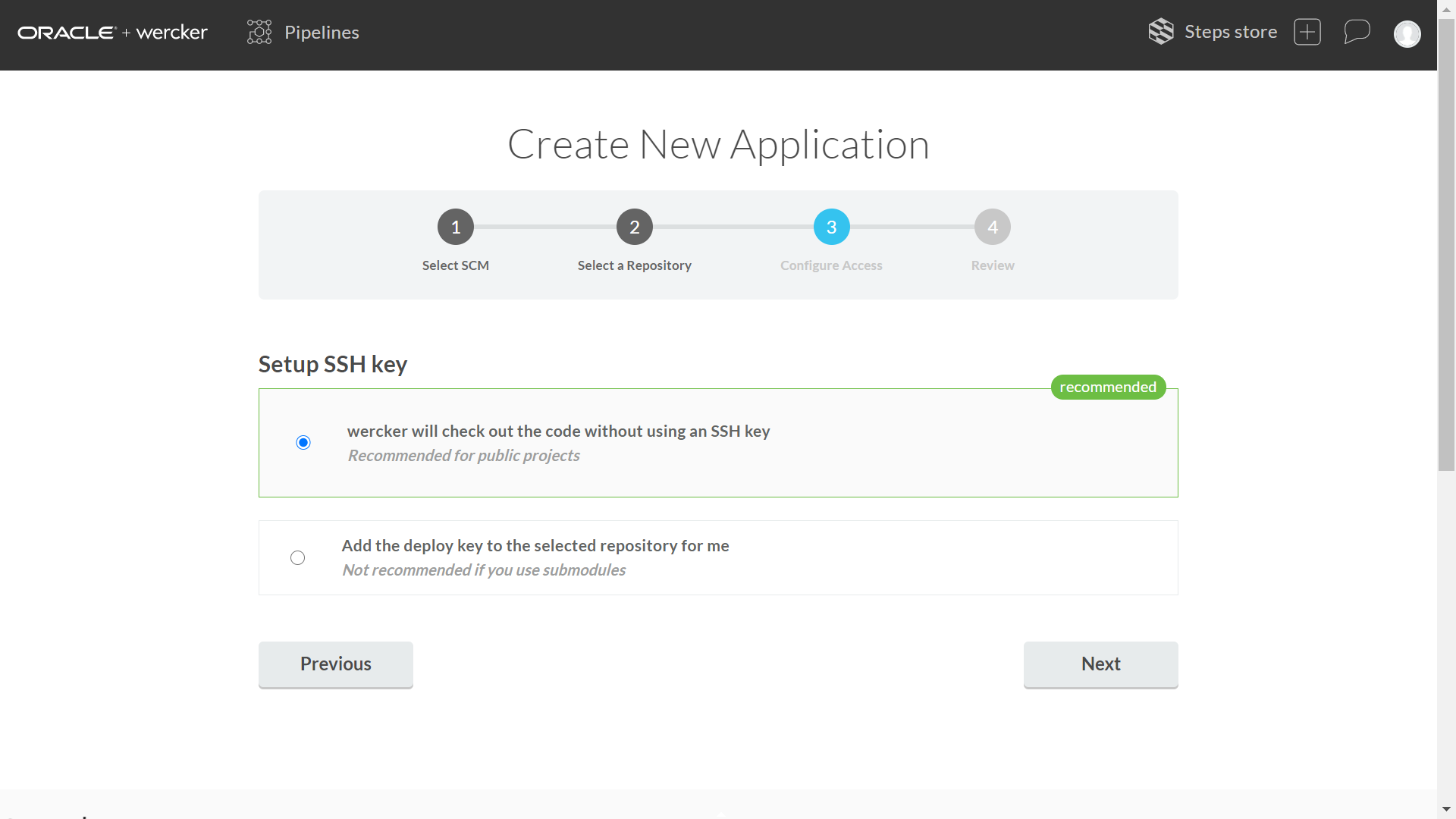The width and height of the screenshot is (1456, 819).
Task: Go to step 1 circle Select SCM
Action: click(455, 227)
